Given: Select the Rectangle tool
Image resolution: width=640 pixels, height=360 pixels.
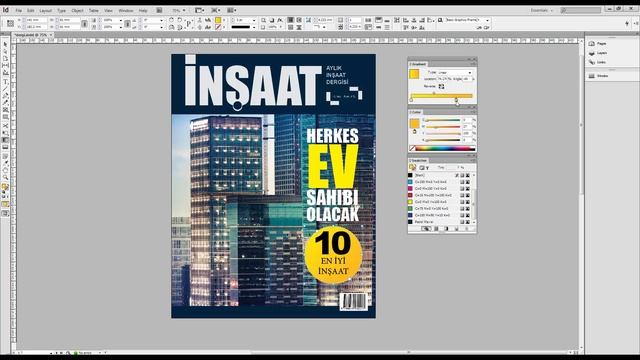Looking at the screenshot, I should tap(5, 117).
